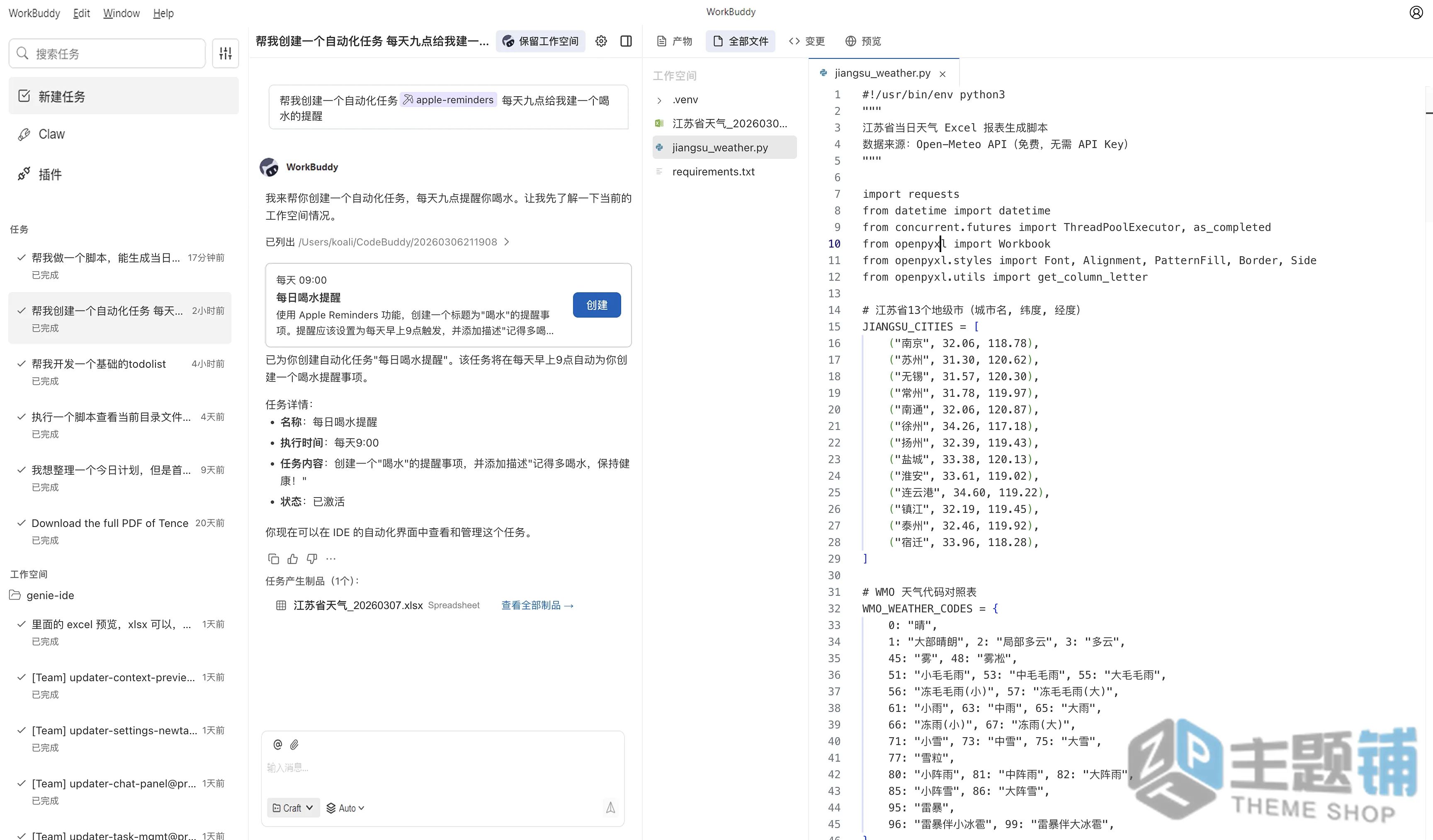The width and height of the screenshot is (1433, 840).
Task: Open requirements.txt in file tree
Action: 724,172
